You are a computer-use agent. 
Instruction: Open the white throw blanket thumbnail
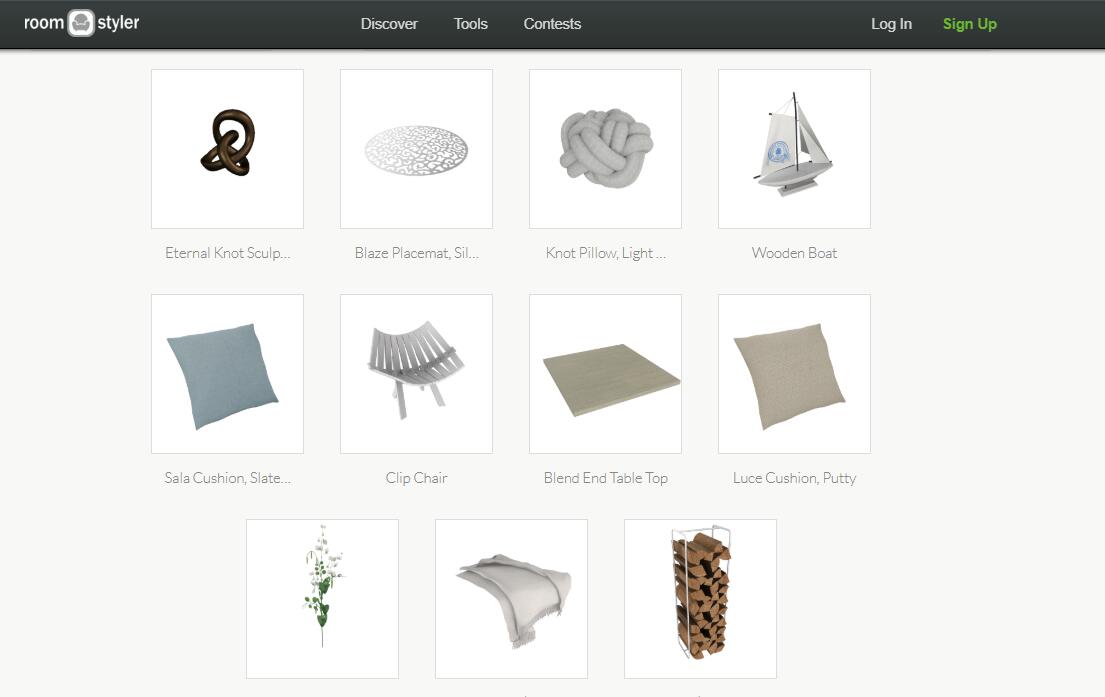pos(512,599)
